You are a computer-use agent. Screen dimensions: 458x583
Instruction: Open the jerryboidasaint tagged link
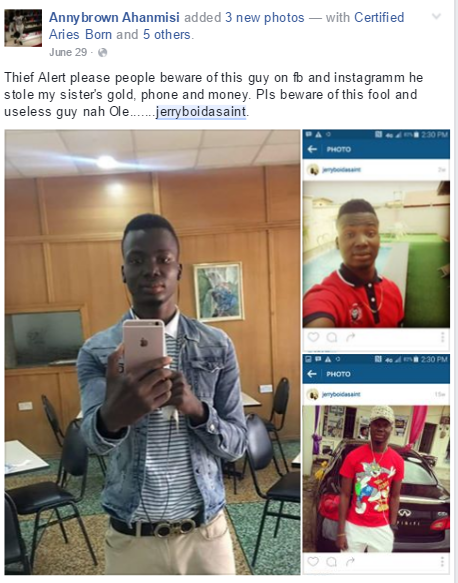pos(201,112)
